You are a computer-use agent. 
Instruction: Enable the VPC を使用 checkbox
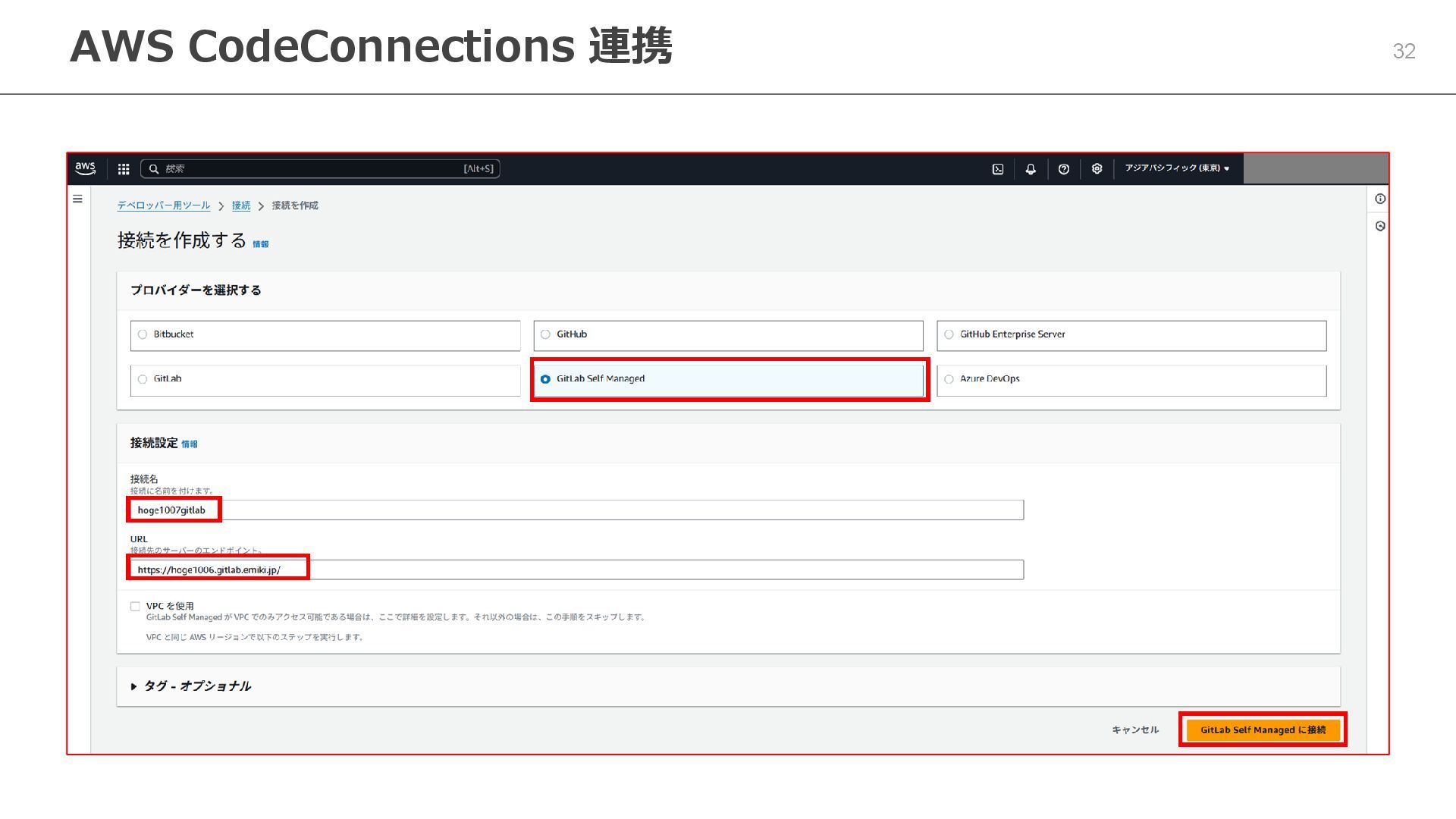135,606
